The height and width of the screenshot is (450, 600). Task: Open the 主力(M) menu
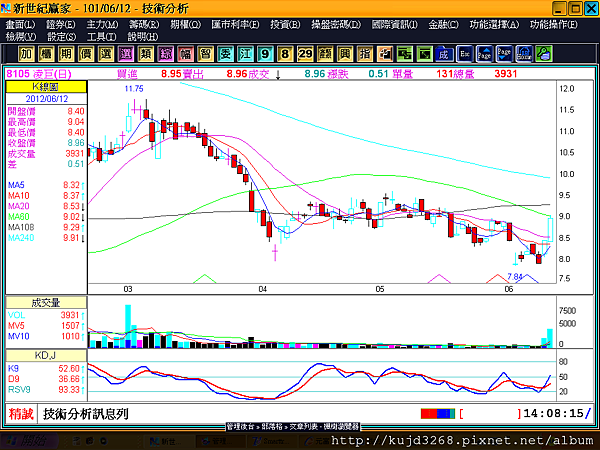tap(102, 24)
